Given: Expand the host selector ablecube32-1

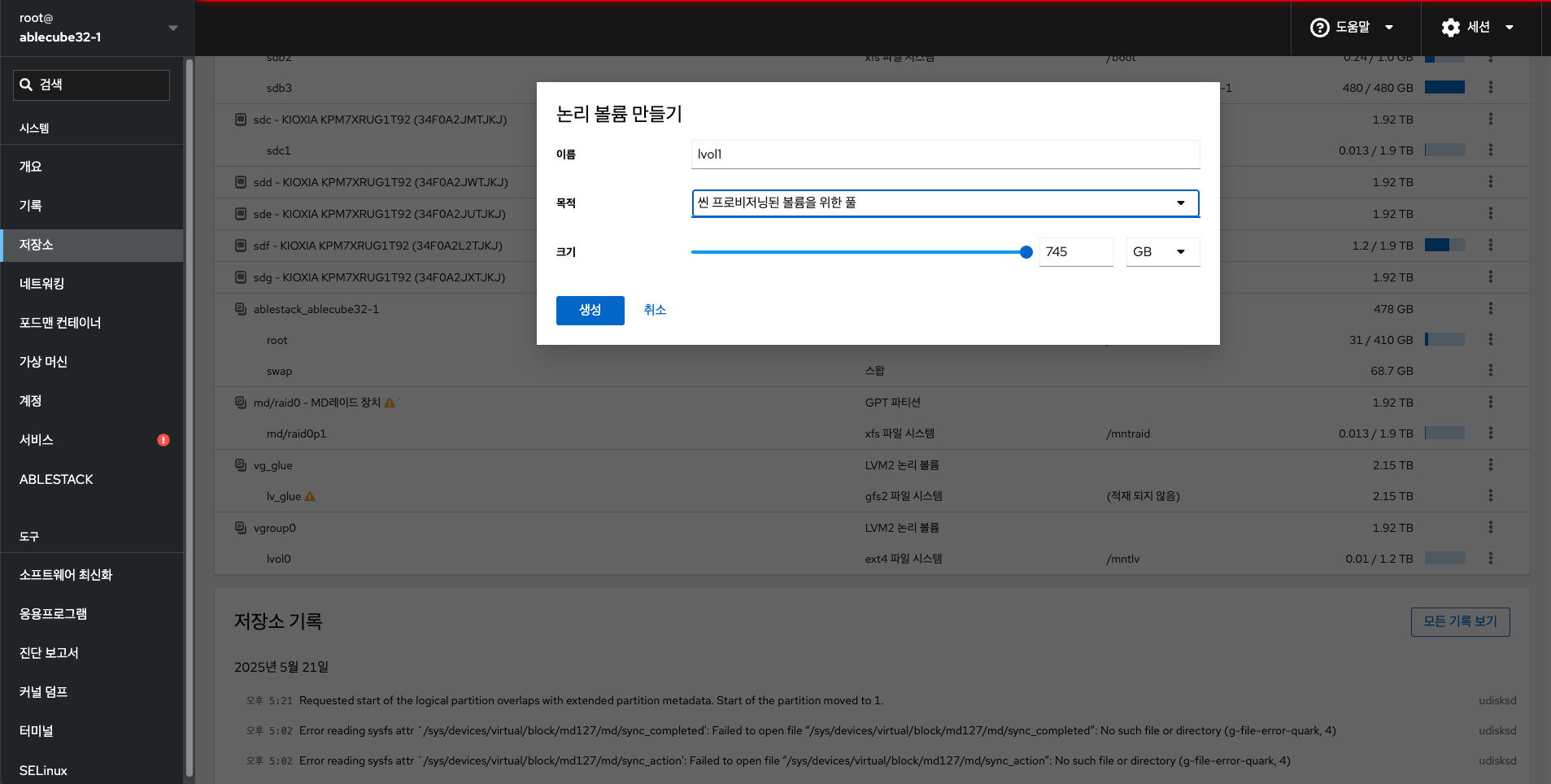Looking at the screenshot, I should (172, 28).
